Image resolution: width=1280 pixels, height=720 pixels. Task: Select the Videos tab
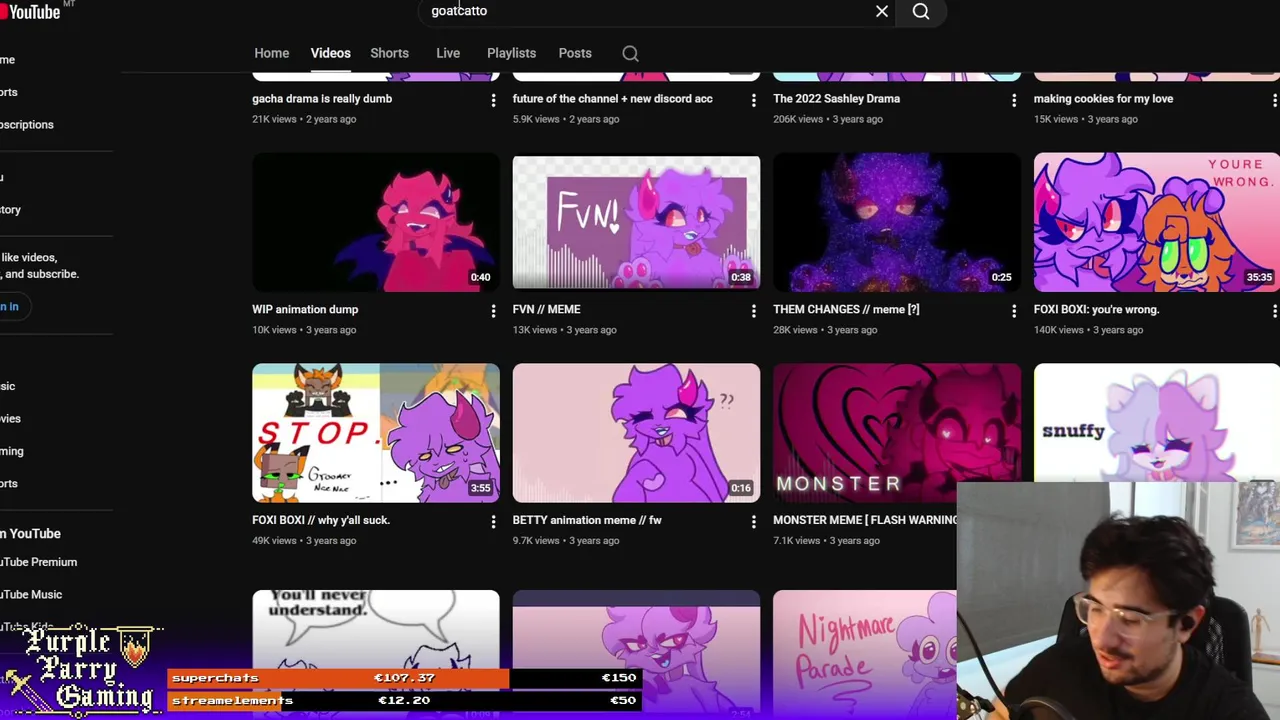pyautogui.click(x=330, y=53)
